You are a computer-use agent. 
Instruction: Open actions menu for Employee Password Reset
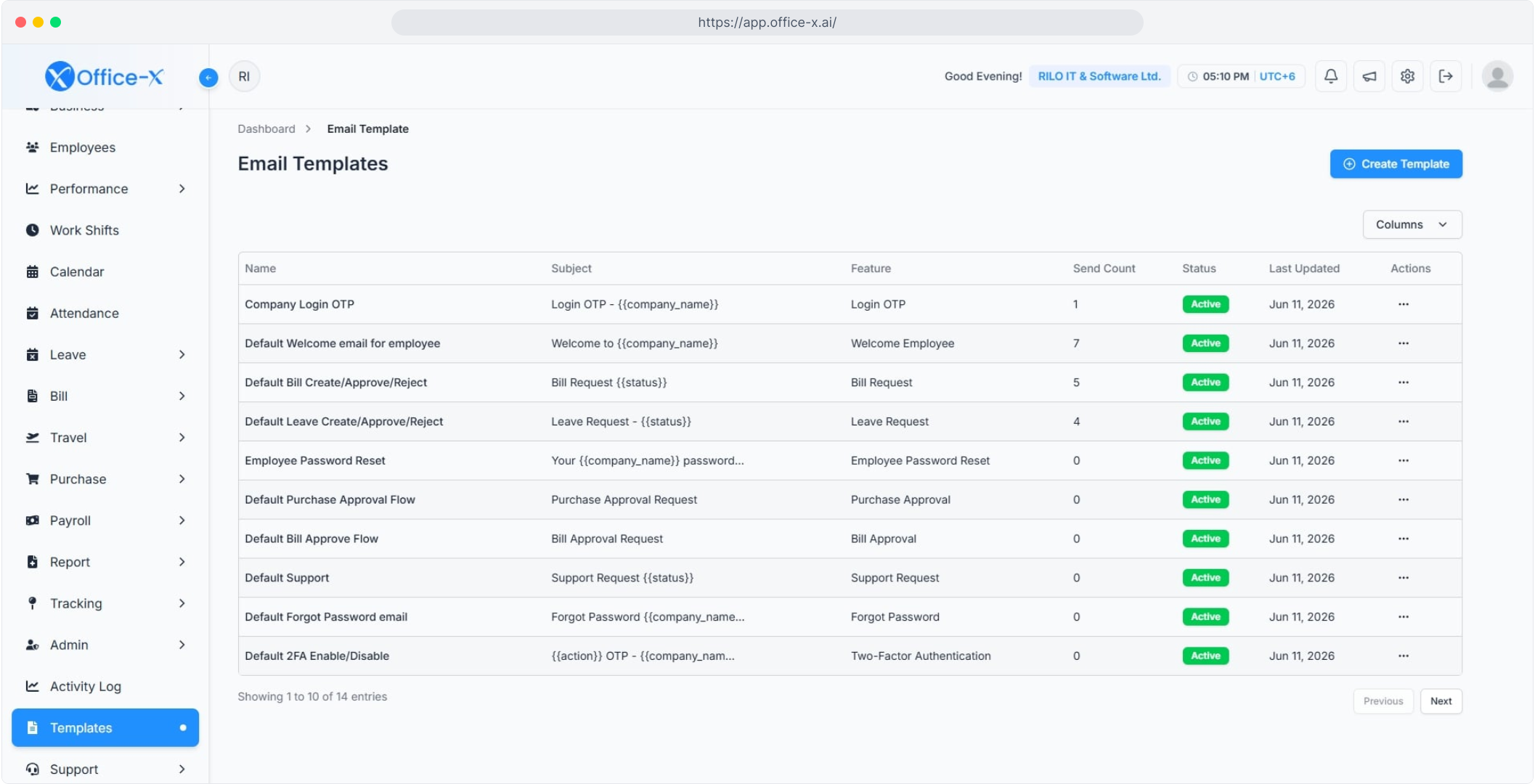click(x=1403, y=460)
